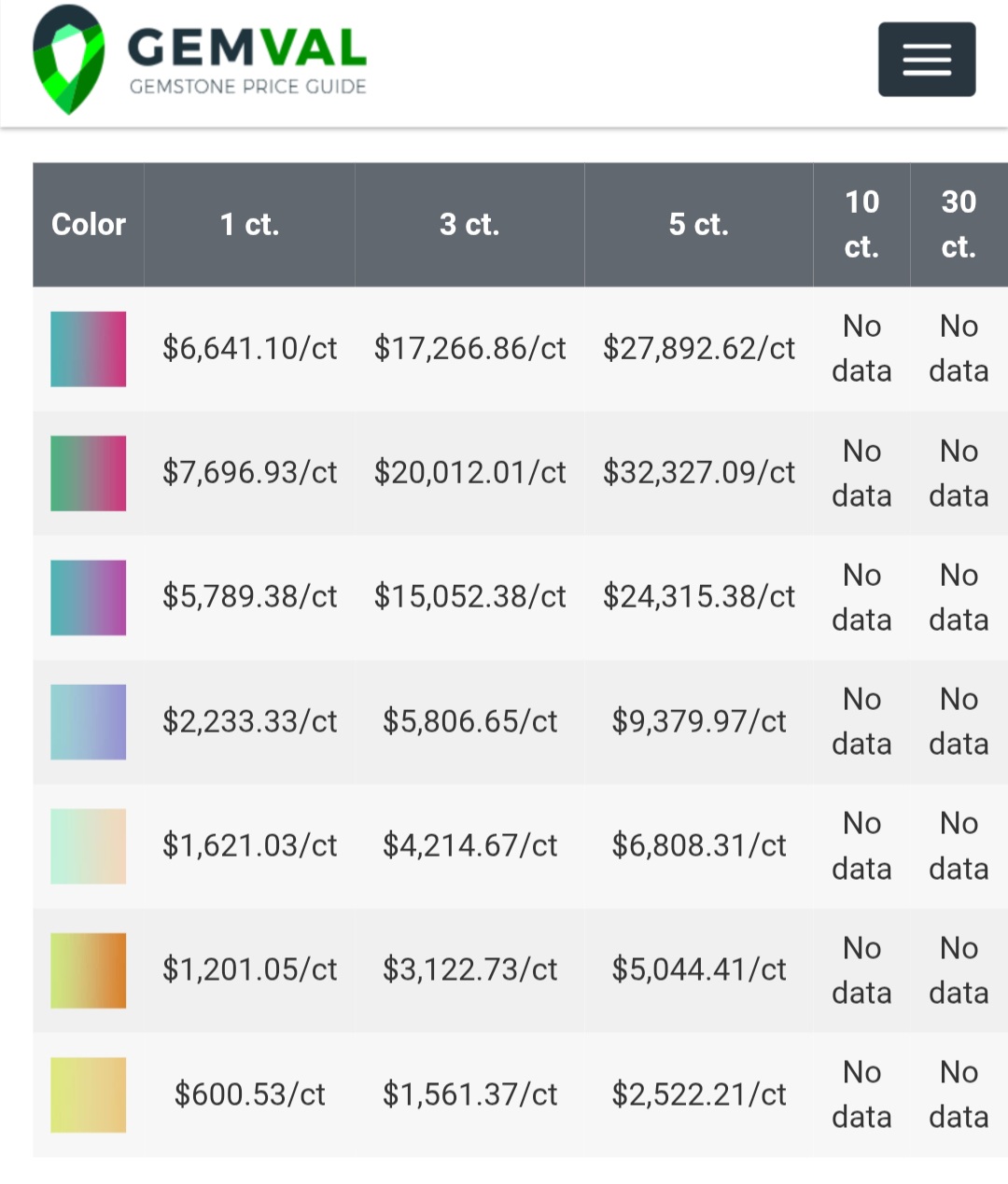Click the $600.53/ct price cell
Image resolution: width=1008 pixels, height=1184 pixels.
tap(249, 1094)
